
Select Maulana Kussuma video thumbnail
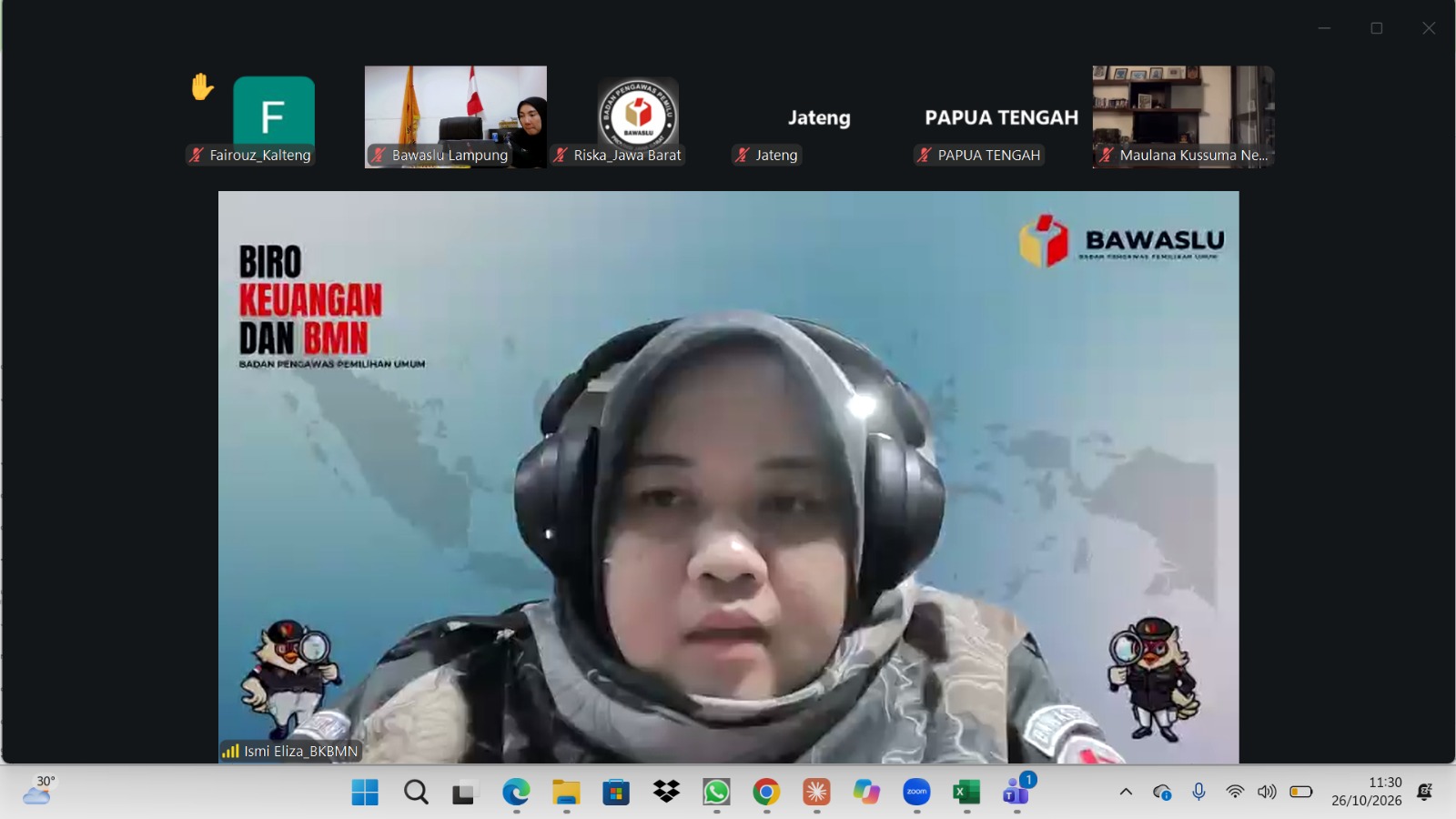[1184, 116]
